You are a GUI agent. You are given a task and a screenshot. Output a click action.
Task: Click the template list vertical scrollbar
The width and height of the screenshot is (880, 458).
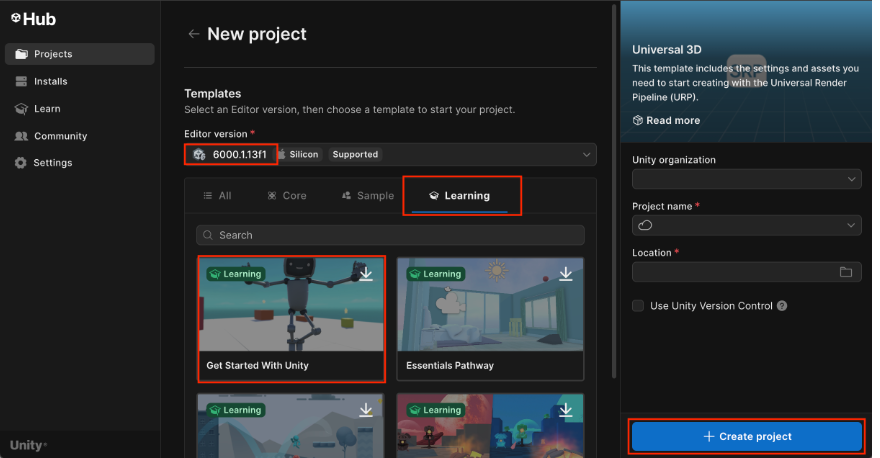(x=615, y=191)
